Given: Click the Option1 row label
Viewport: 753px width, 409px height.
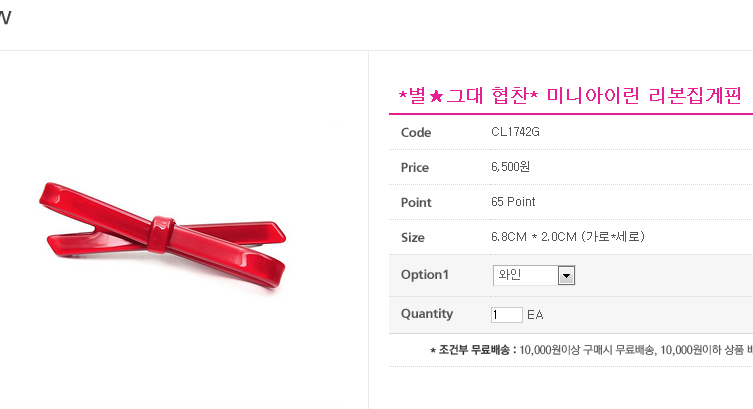Looking at the screenshot, I should tap(425, 275).
